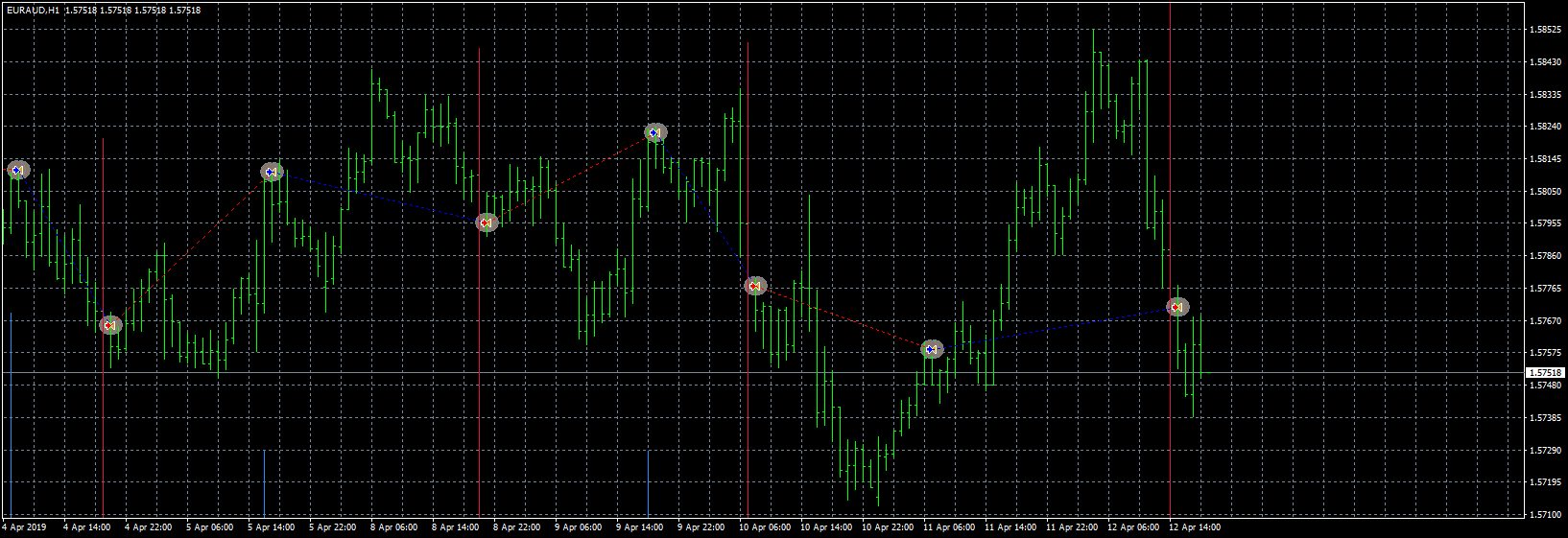Click the 5 Apr 22:00 time label
1568x538 pixels.
click(332, 527)
